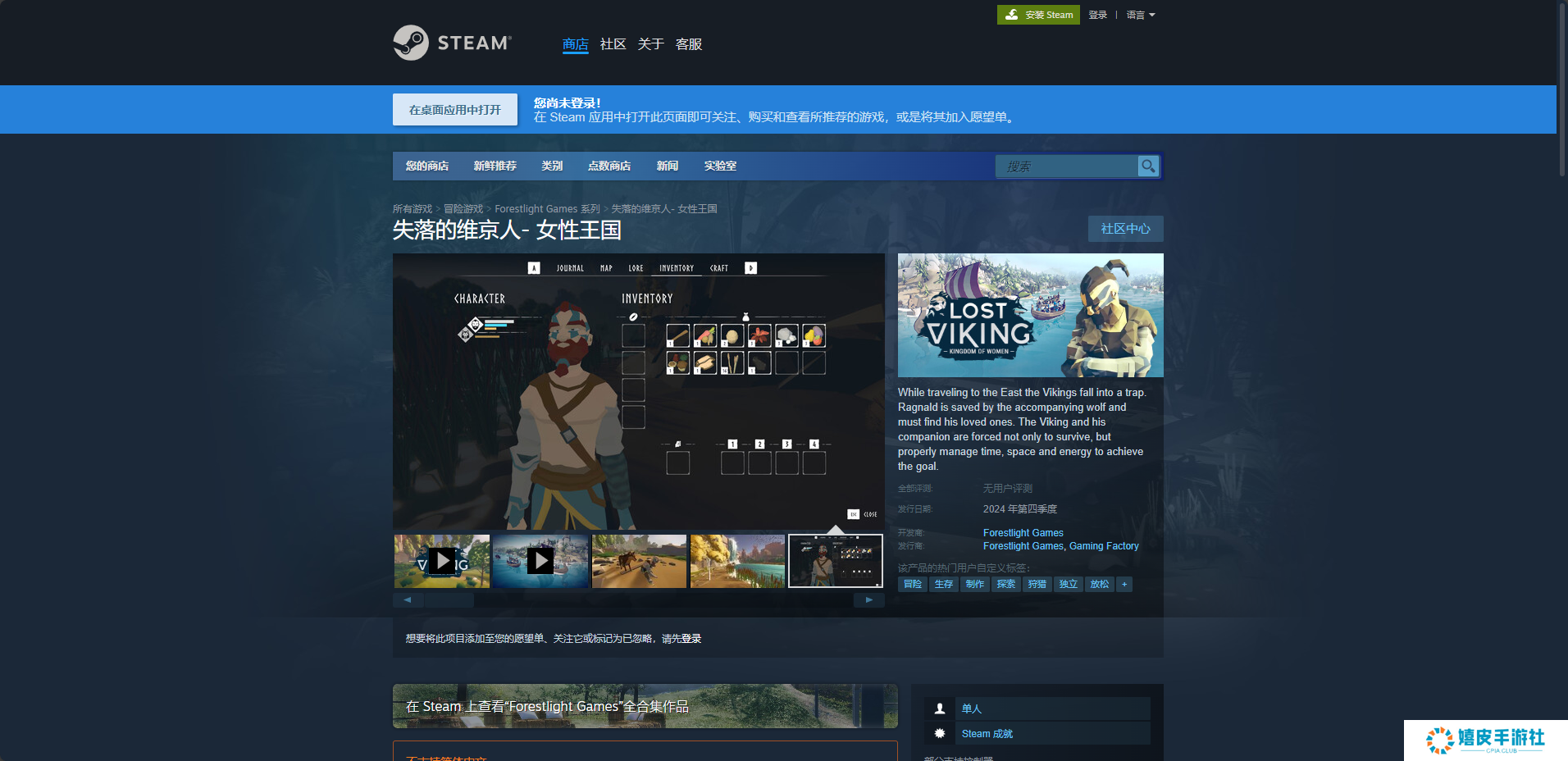Open the 社区 tab in header
Screen dimensions: 1568x761
(613, 44)
